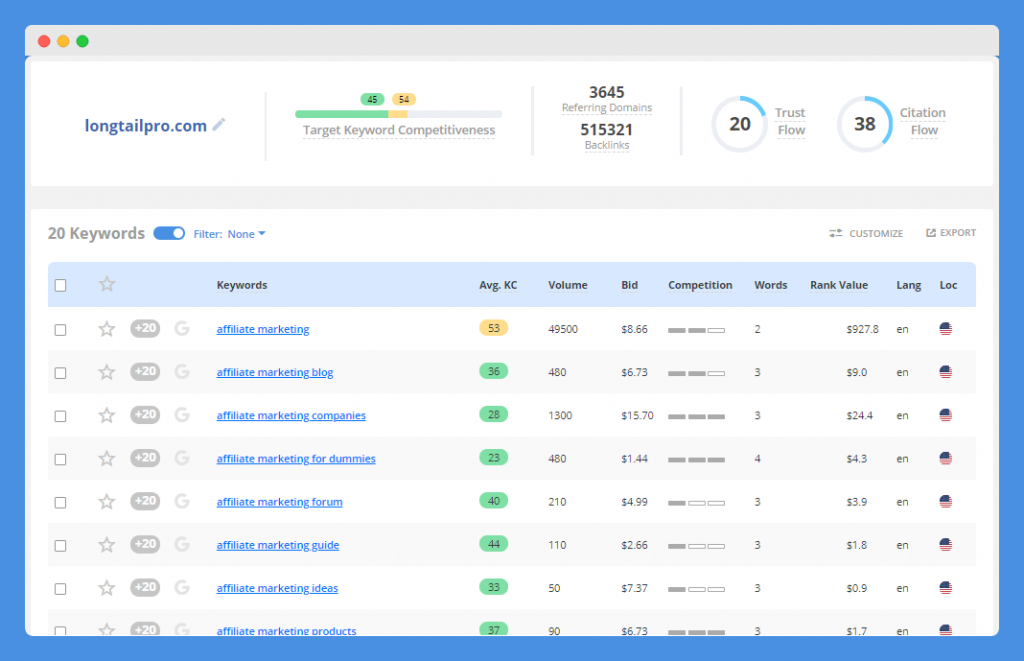Open Google search for affiliate marketing companies
Viewport: 1024px width, 661px height.
point(182,414)
